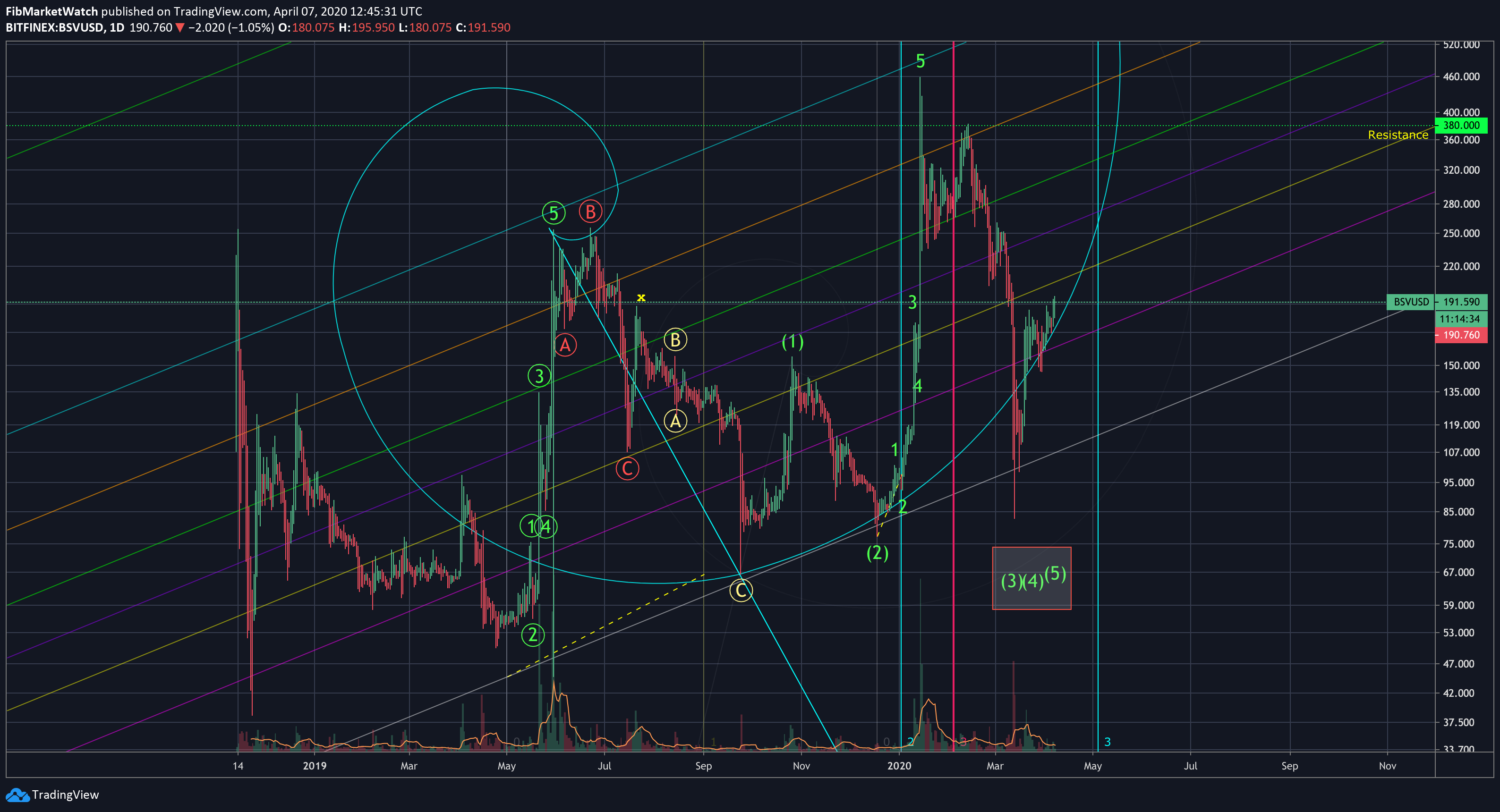This screenshot has width=1500, height=812.
Task: Click the BSVUSD symbol tag on price axis
Action: [1410, 302]
